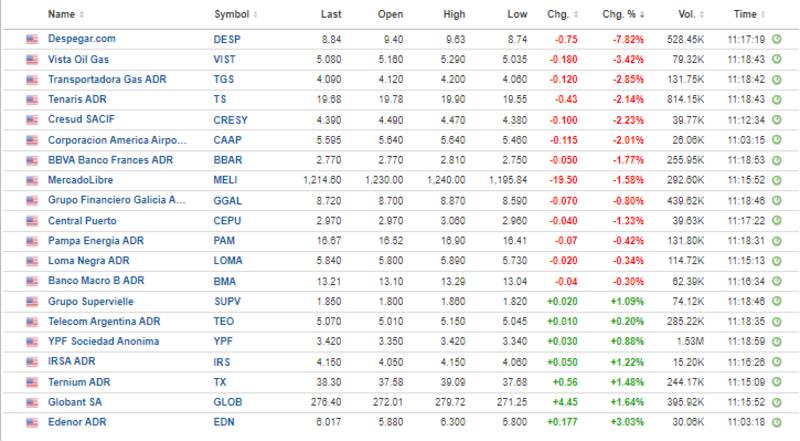Click the US flag icon beside Despegar.com

32,38
